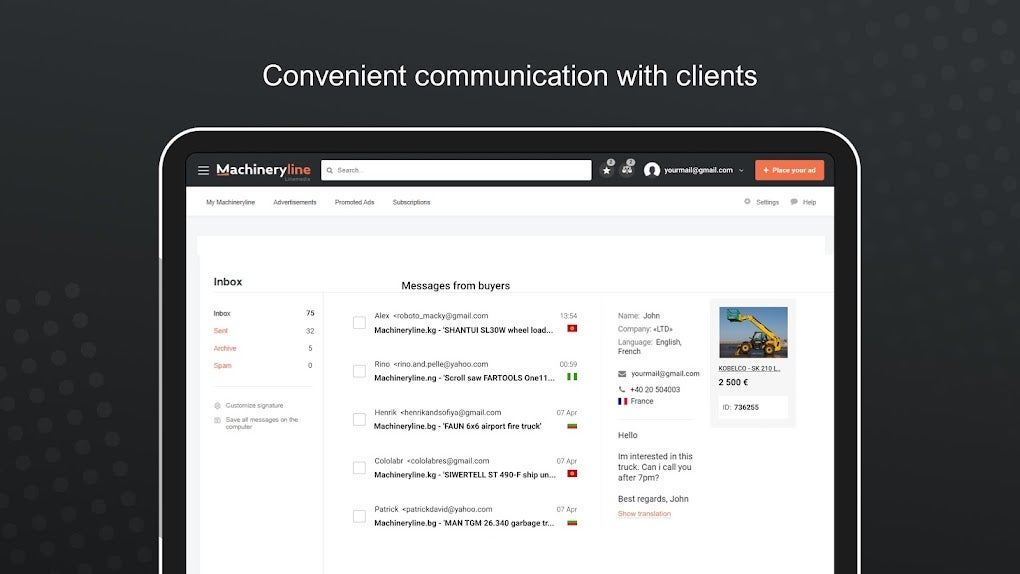Click the save messages to computer icon
Image resolution: width=1020 pixels, height=574 pixels.
coord(217,420)
